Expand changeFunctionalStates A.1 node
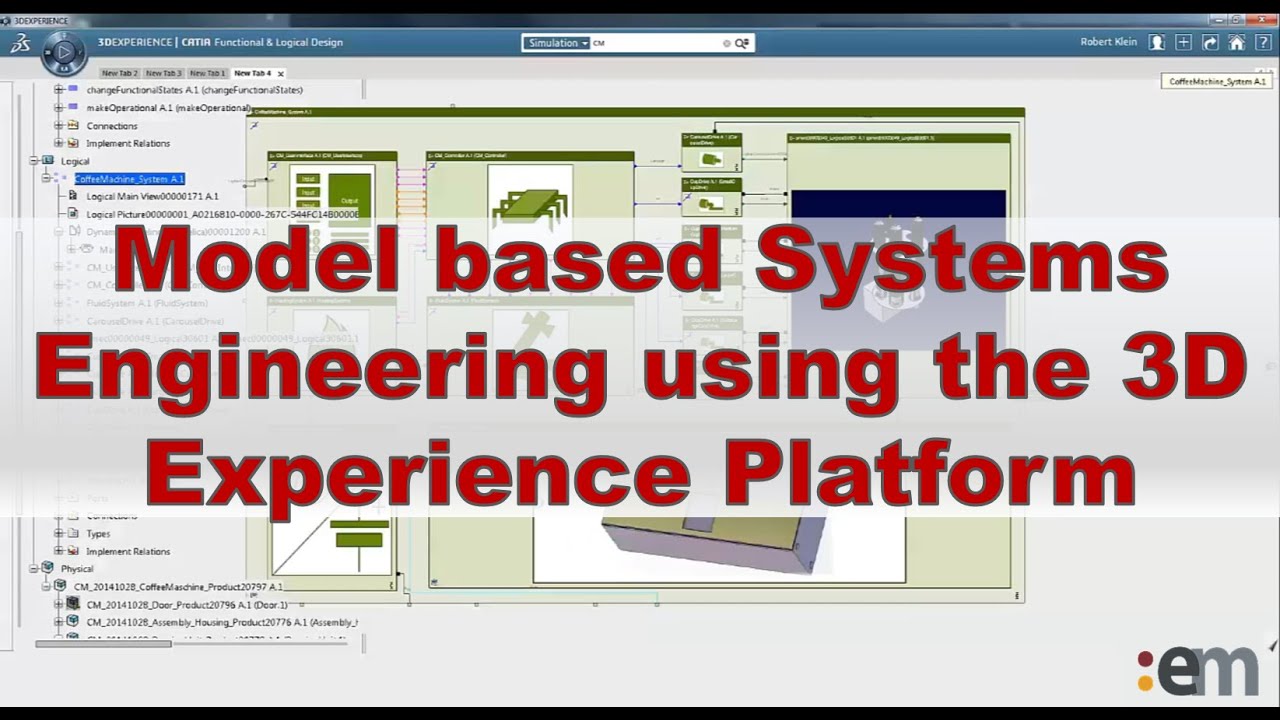The height and width of the screenshot is (720, 1280). click(x=58, y=90)
